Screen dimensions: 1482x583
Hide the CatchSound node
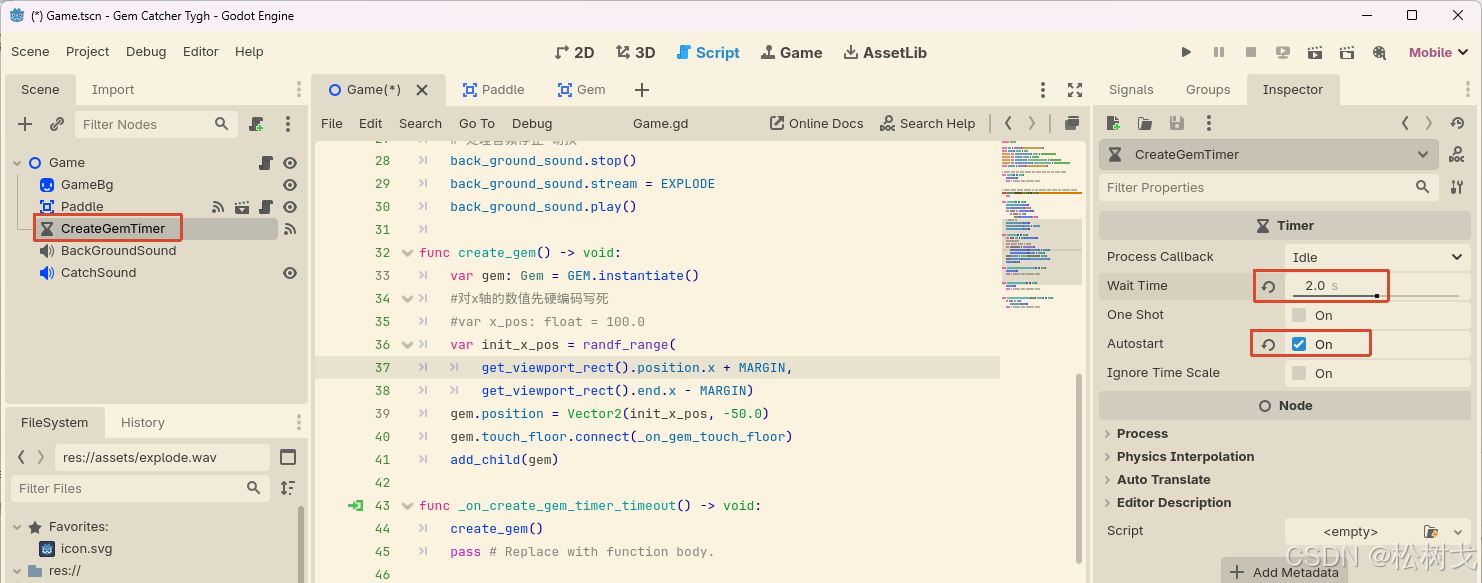(x=290, y=273)
